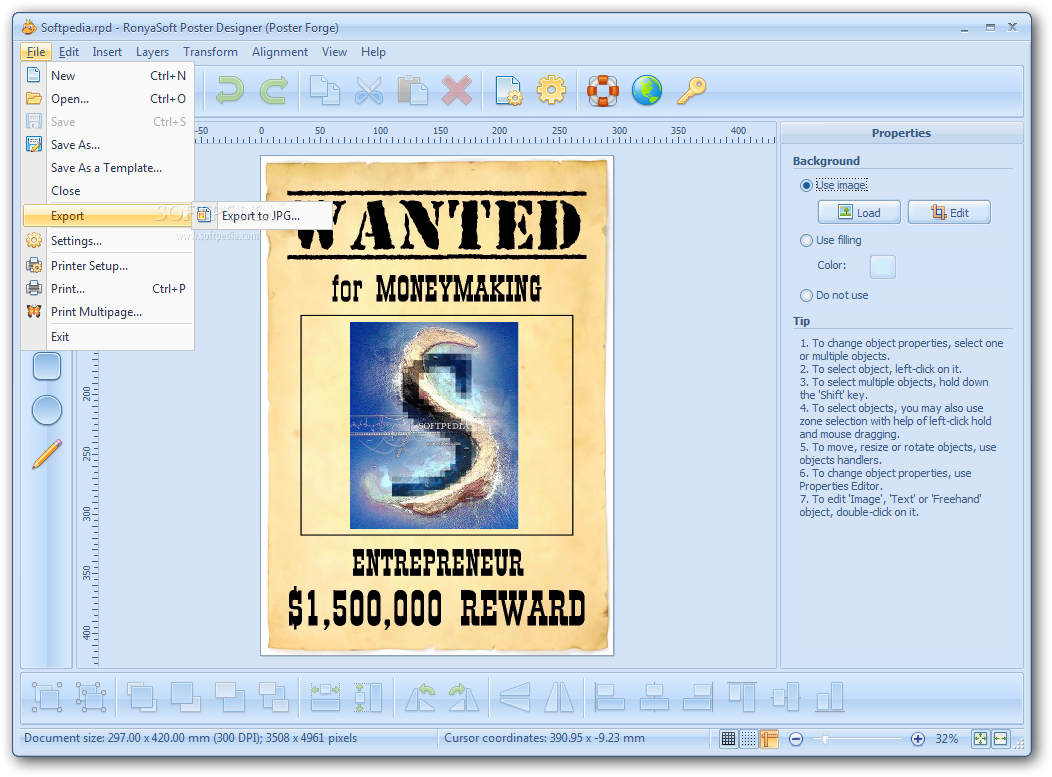
Task: Click the Fit width icon in bottom toolbar
Action: click(325, 696)
